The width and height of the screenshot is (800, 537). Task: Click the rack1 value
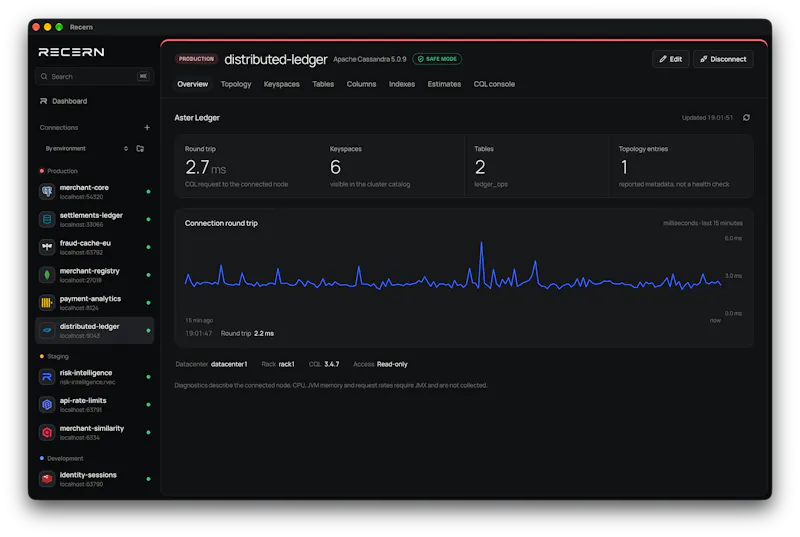[286, 364]
